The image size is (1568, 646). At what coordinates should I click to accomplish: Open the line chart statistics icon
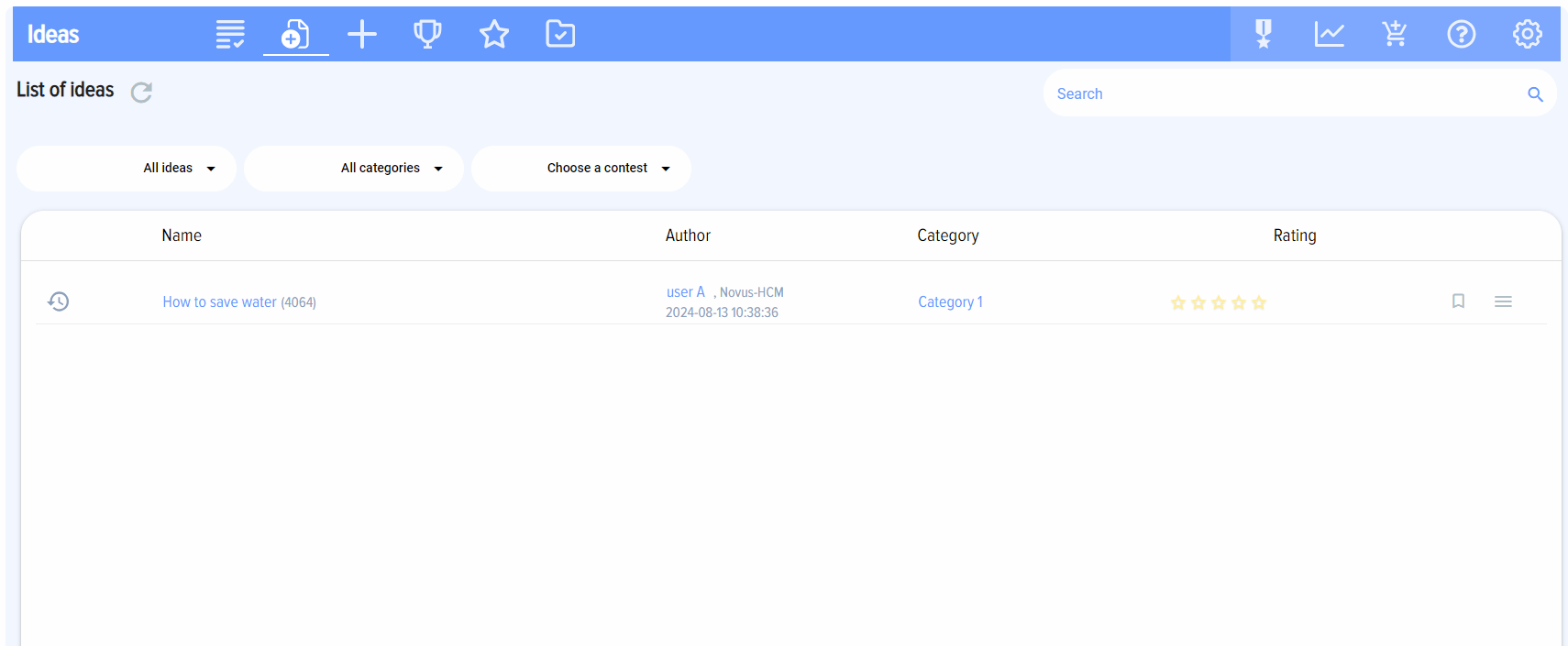pyautogui.click(x=1329, y=35)
